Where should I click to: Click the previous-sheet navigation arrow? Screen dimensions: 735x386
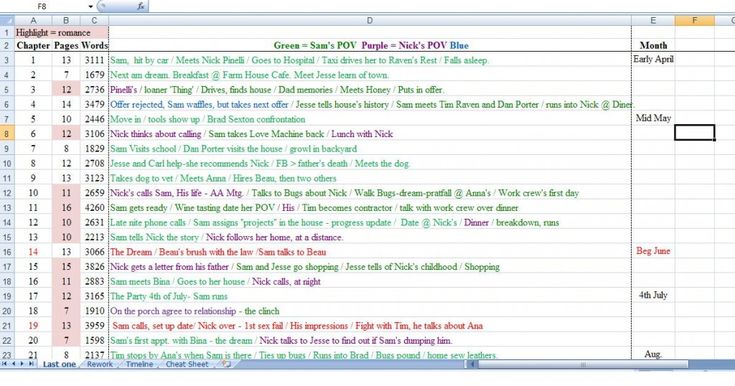click(14, 364)
